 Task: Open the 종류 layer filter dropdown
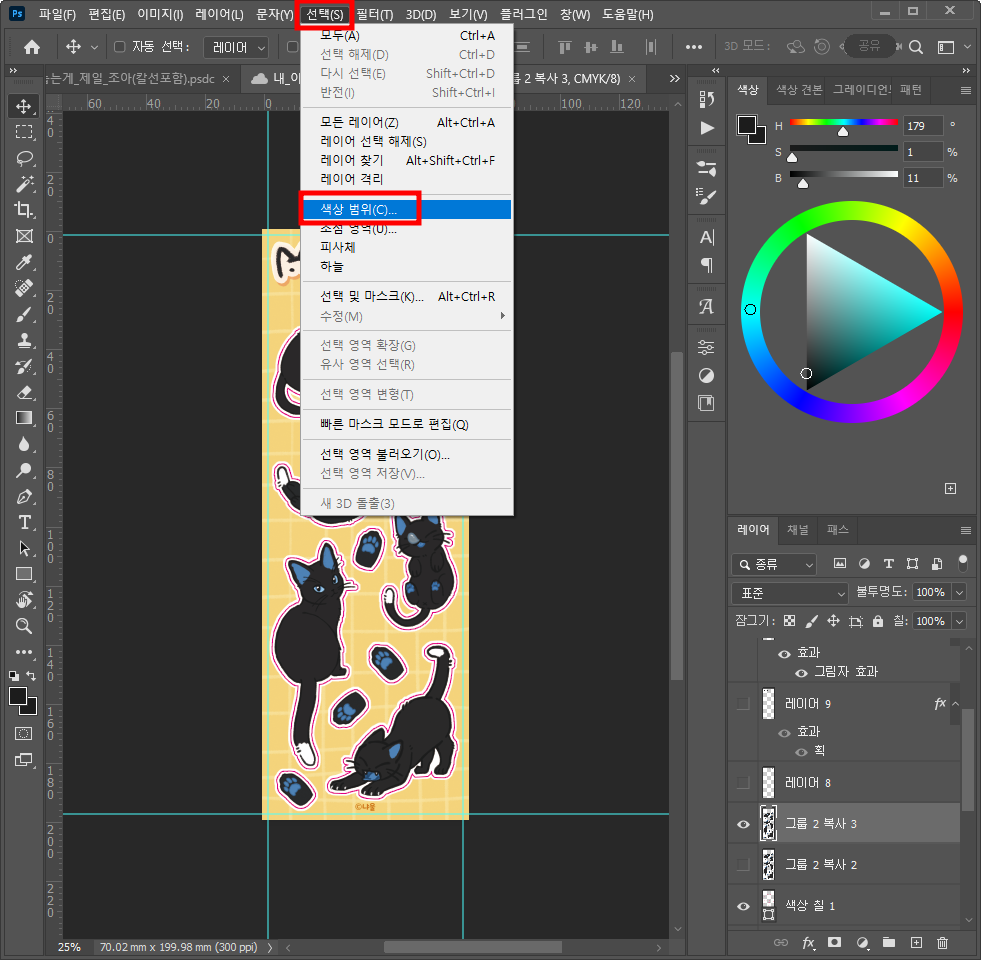tap(774, 564)
